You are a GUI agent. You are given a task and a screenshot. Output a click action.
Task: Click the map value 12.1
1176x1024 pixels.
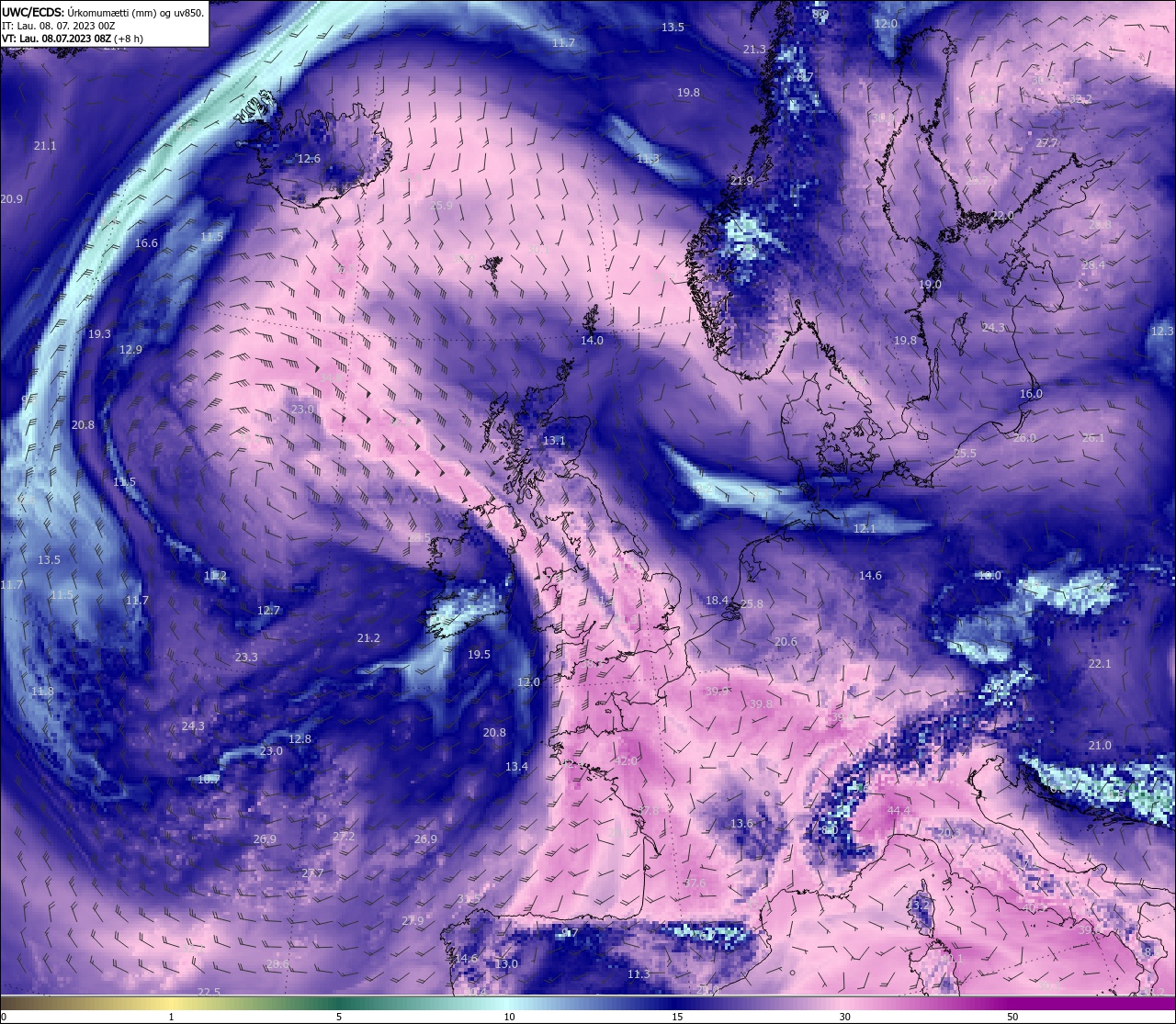click(865, 529)
